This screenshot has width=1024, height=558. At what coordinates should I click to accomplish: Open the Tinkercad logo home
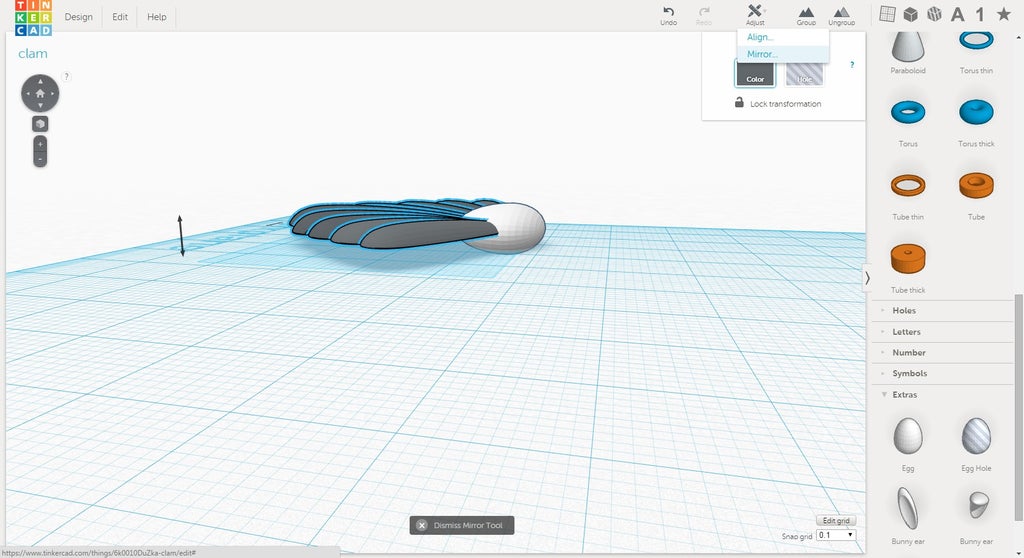pos(33,18)
